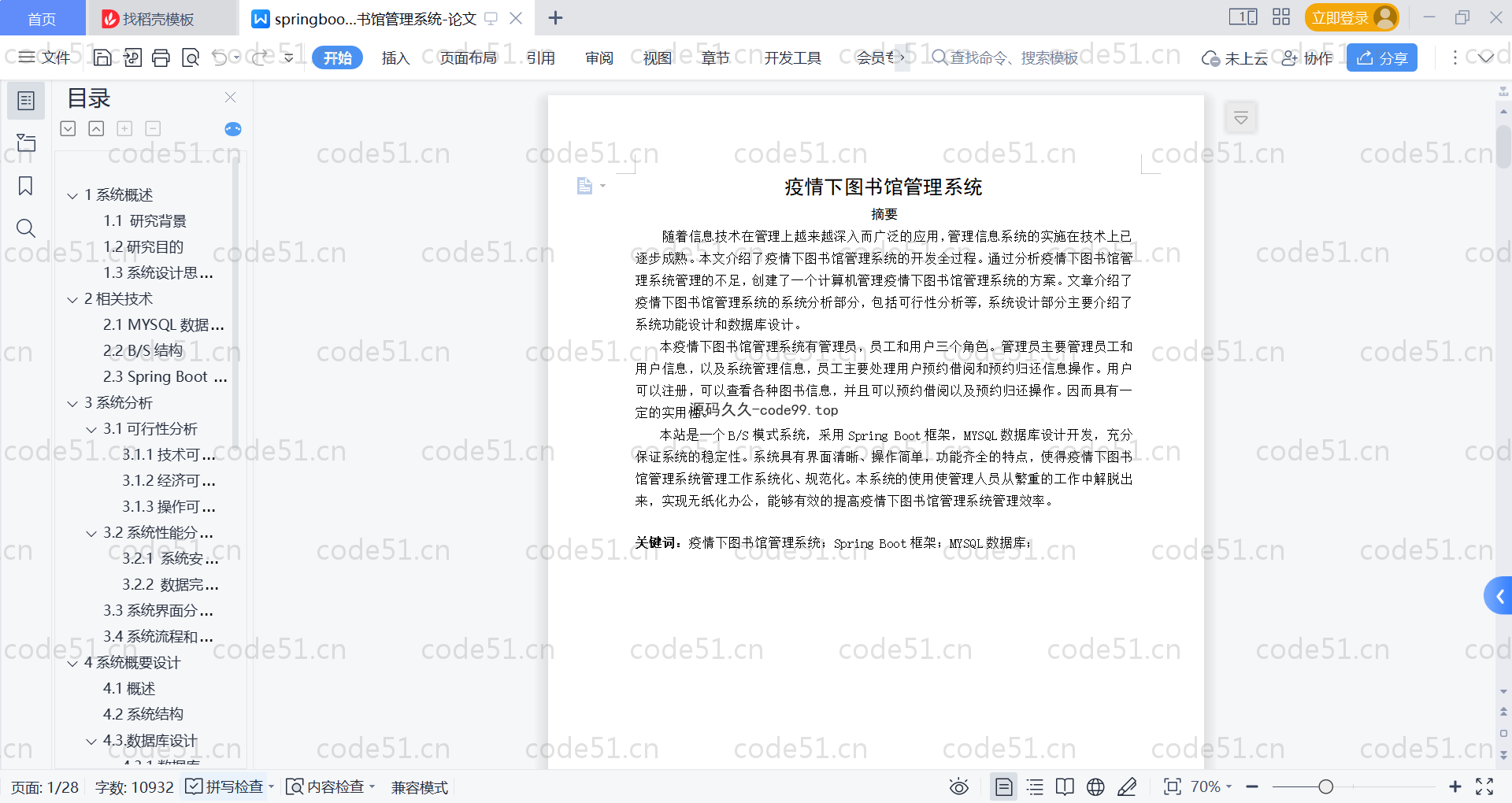
Task: Click the document page icon beside the title
Action: pyautogui.click(x=584, y=186)
